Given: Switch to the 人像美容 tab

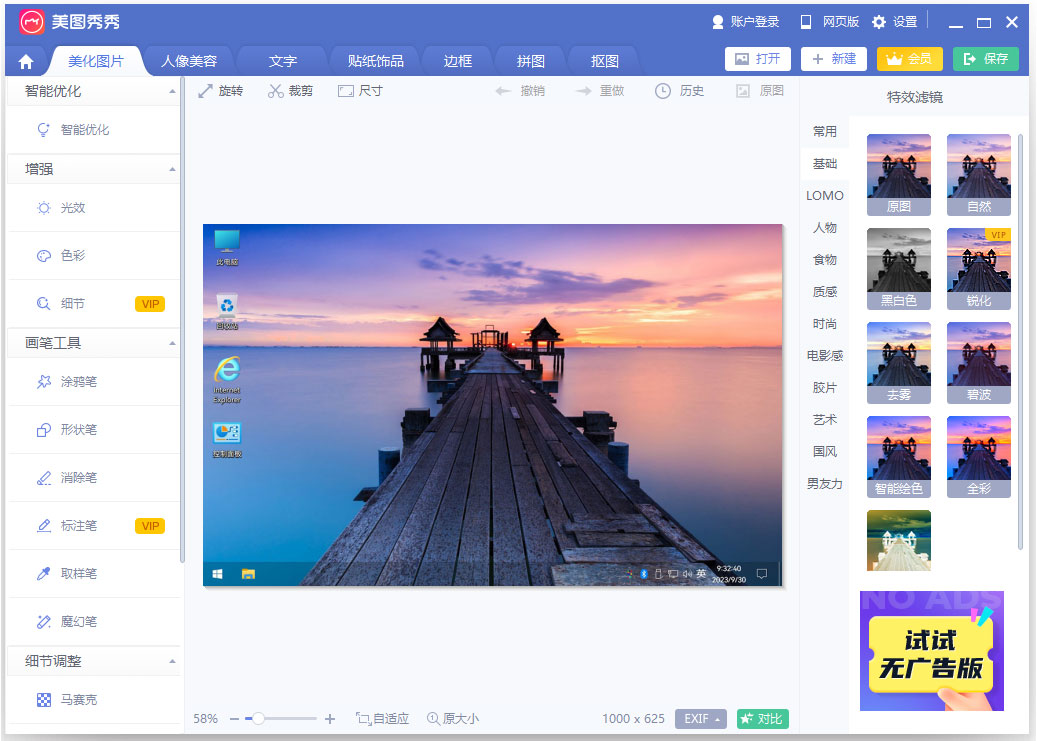Looking at the screenshot, I should pos(189,60).
